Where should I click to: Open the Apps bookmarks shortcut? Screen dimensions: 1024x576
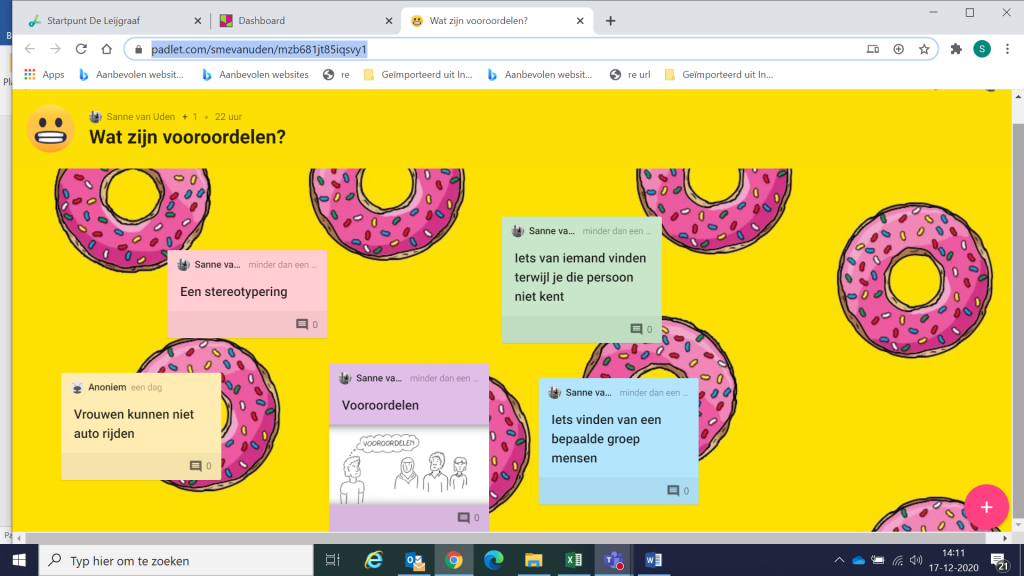click(44, 74)
